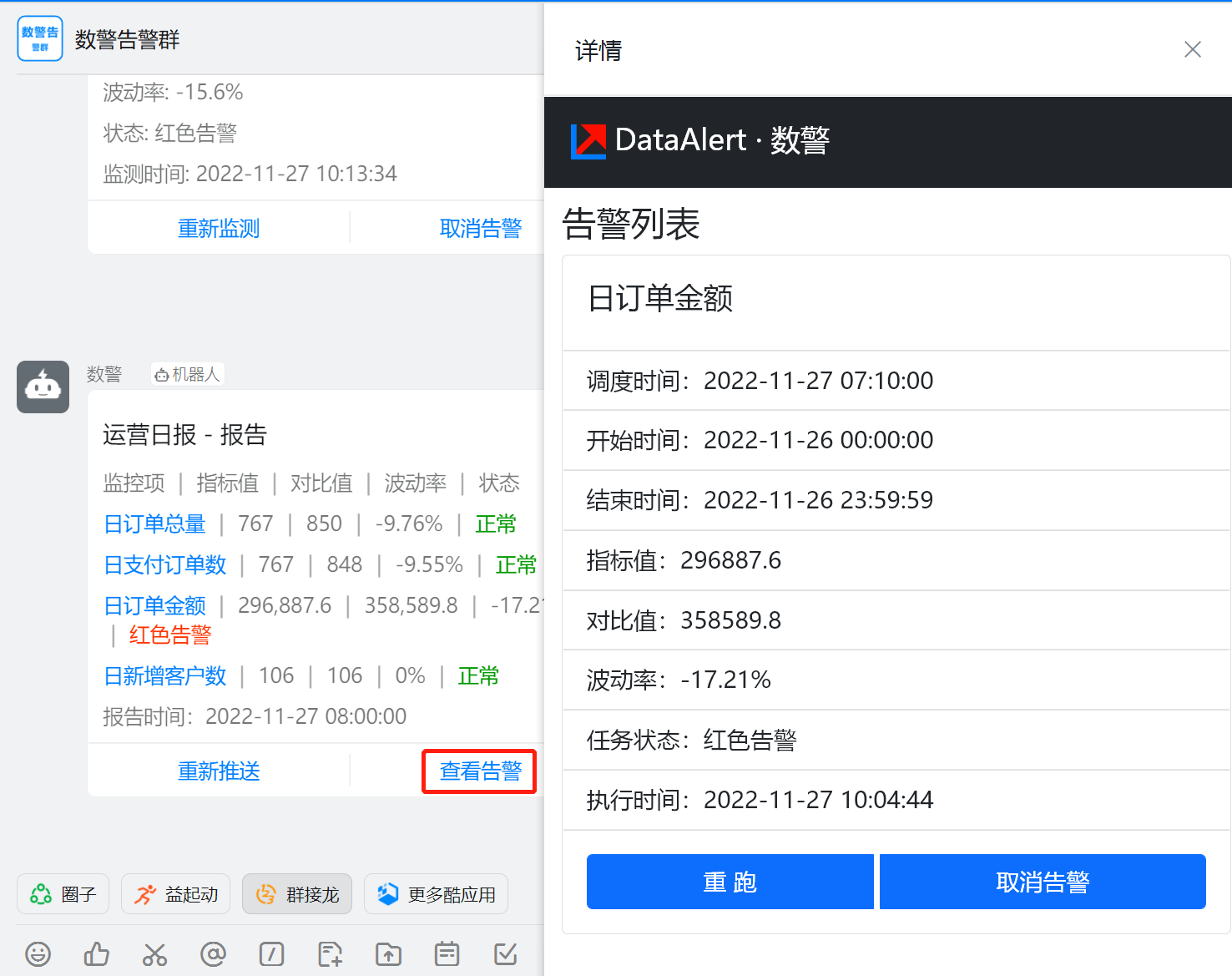Click the create new file icon
Screen dimensions: 1232x976
point(330,953)
